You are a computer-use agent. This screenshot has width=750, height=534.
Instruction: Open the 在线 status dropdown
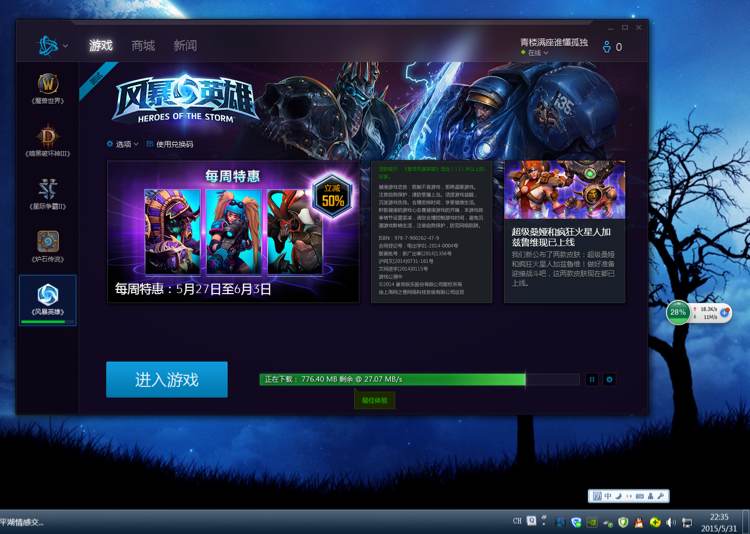coord(535,53)
